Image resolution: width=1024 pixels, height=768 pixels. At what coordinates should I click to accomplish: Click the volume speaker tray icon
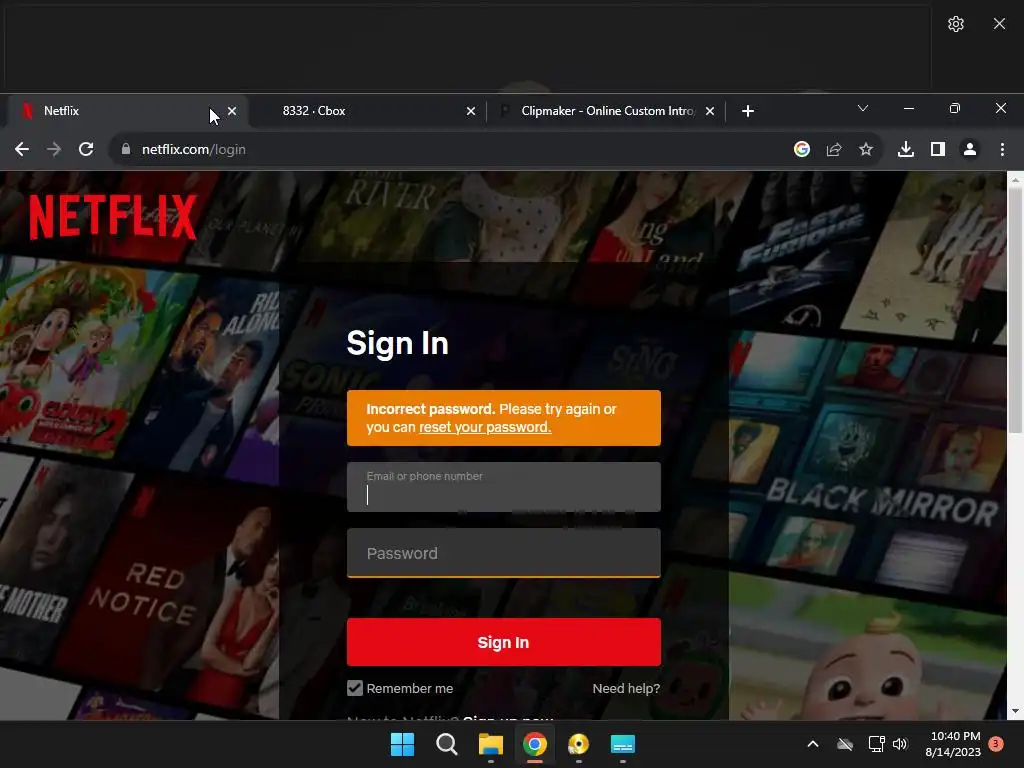(x=900, y=744)
